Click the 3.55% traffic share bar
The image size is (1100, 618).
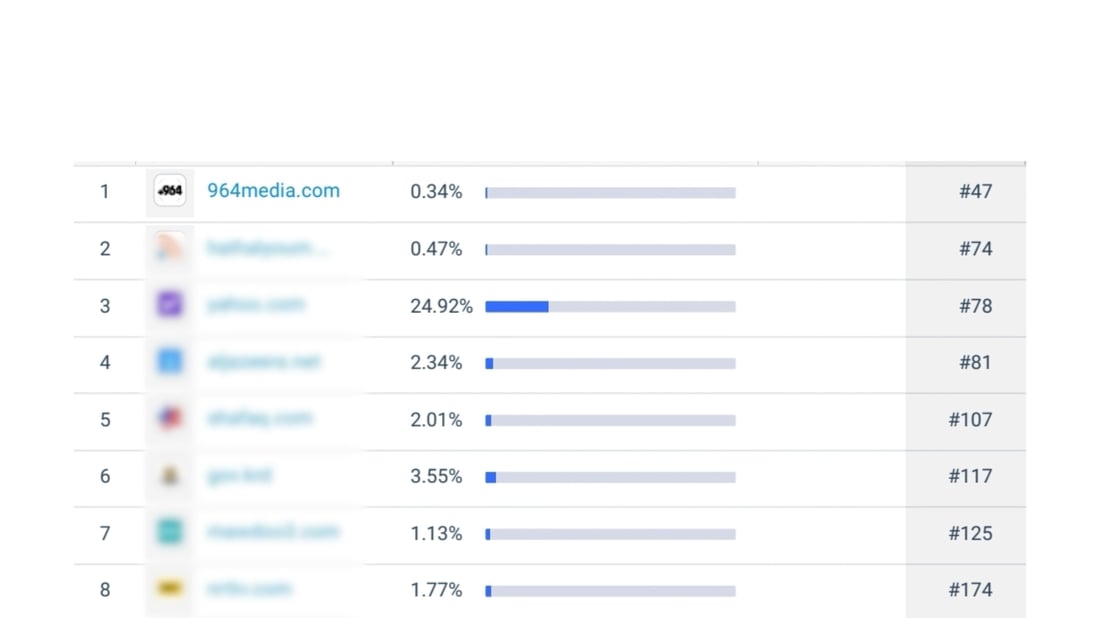click(x=610, y=477)
